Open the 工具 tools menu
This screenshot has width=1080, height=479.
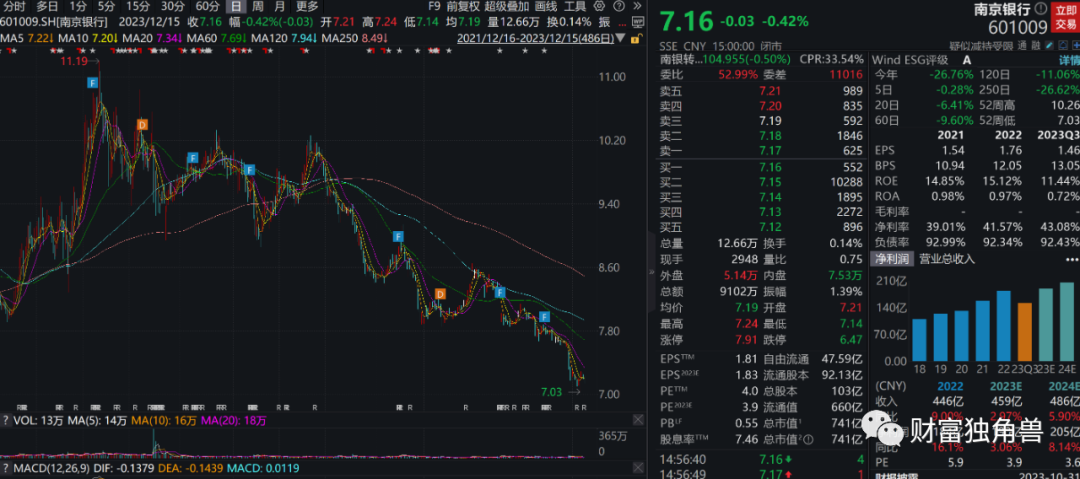(575, 6)
